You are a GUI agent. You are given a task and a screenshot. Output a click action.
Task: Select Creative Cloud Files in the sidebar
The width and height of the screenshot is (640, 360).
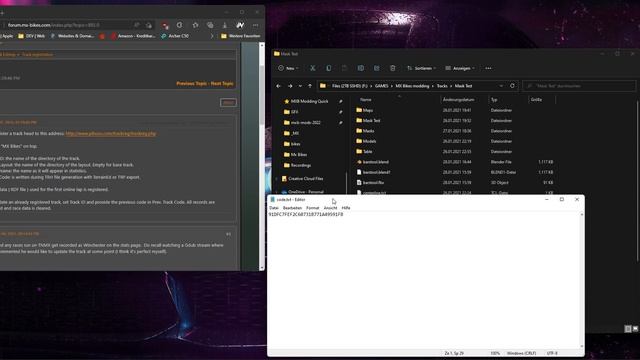pos(305,179)
